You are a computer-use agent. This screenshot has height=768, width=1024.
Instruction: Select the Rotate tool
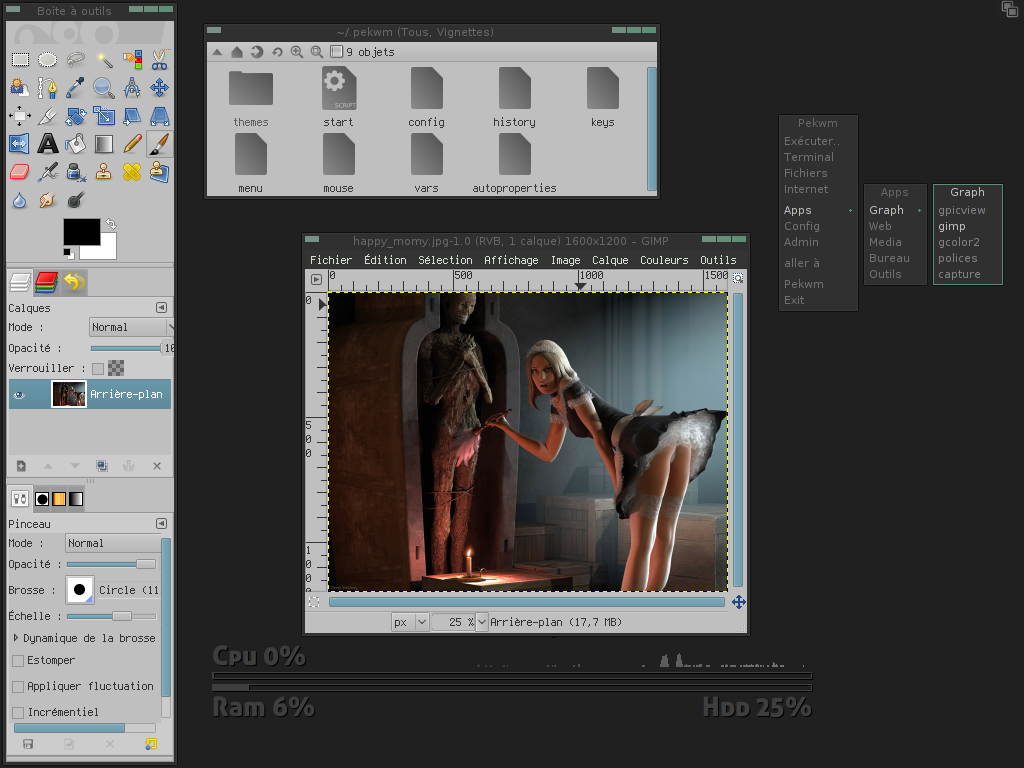click(76, 116)
